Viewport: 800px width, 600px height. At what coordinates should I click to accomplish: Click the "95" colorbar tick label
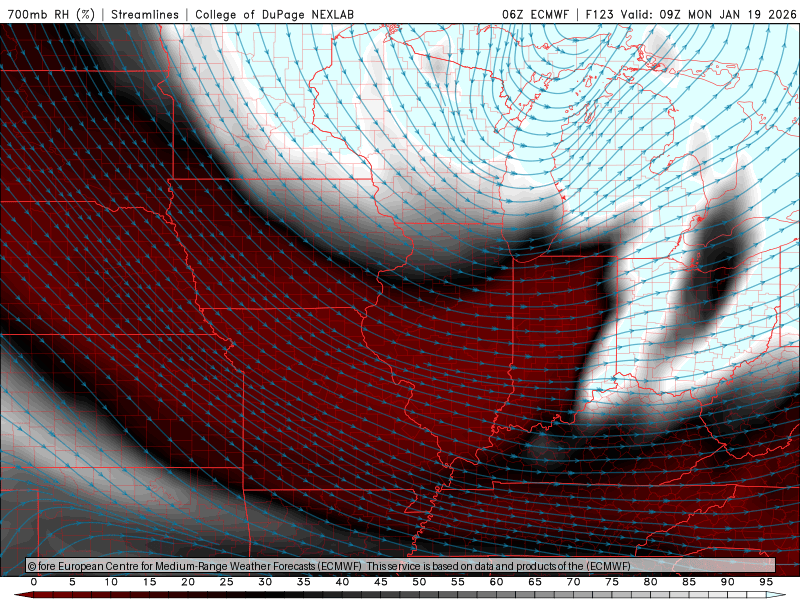pyautogui.click(x=766, y=582)
